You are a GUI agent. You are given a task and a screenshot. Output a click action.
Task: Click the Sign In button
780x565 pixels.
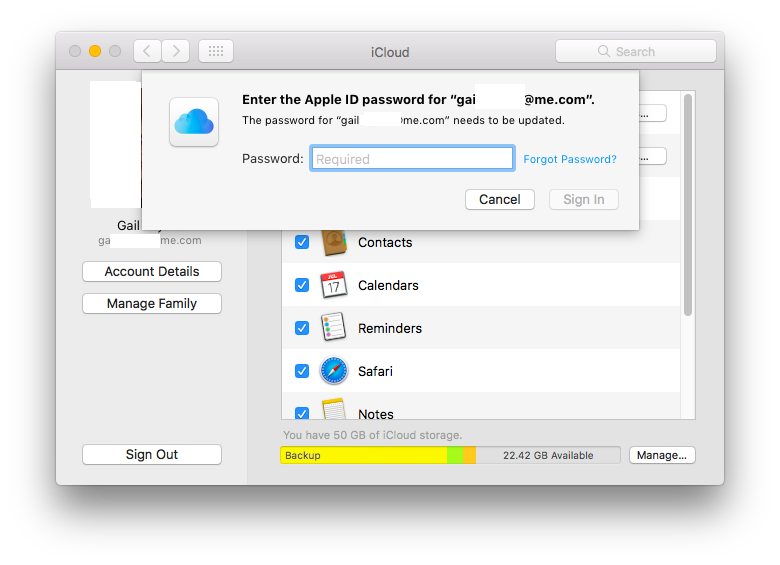tap(584, 199)
